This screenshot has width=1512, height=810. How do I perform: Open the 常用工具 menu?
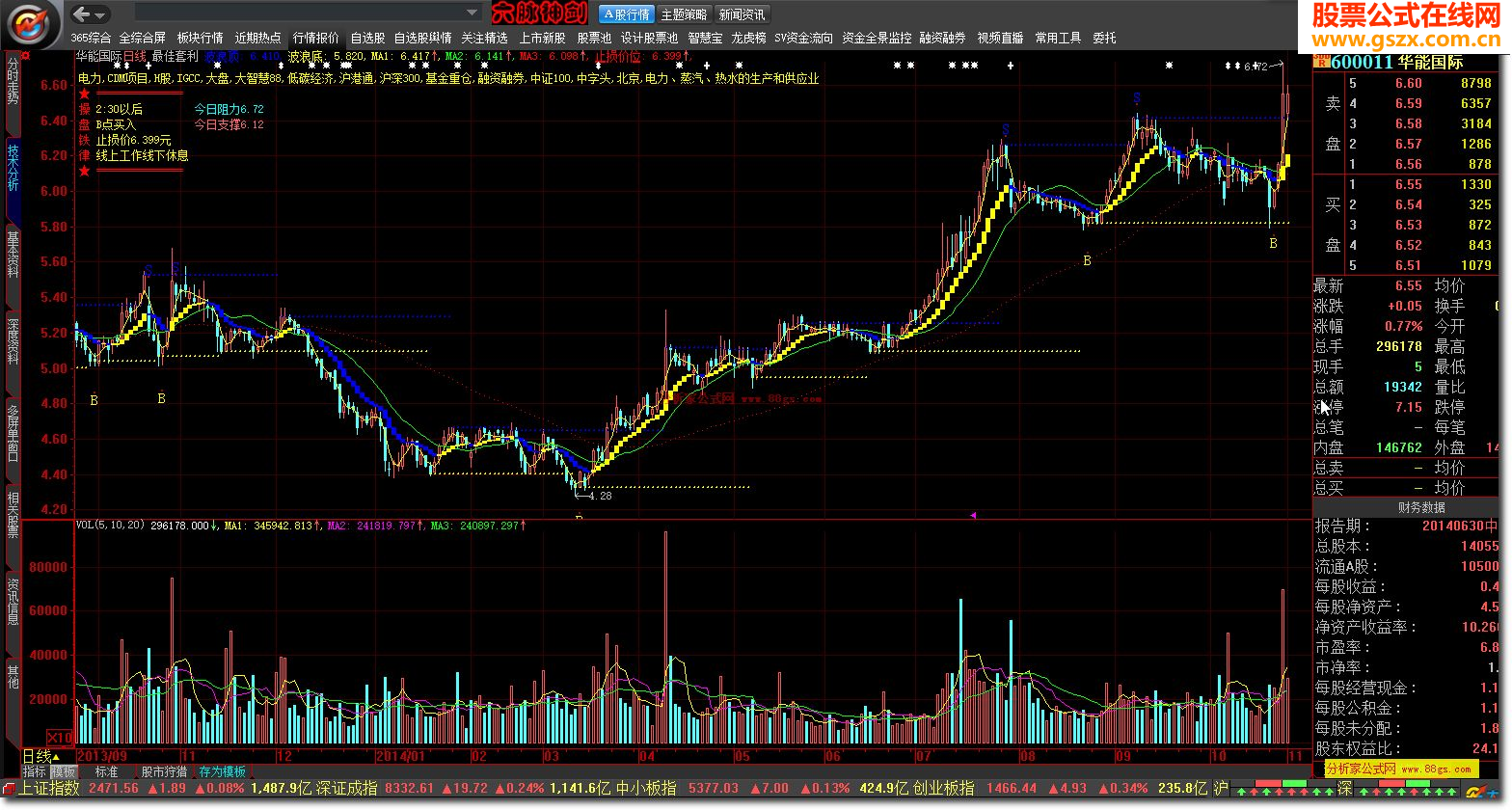pyautogui.click(x=1058, y=38)
